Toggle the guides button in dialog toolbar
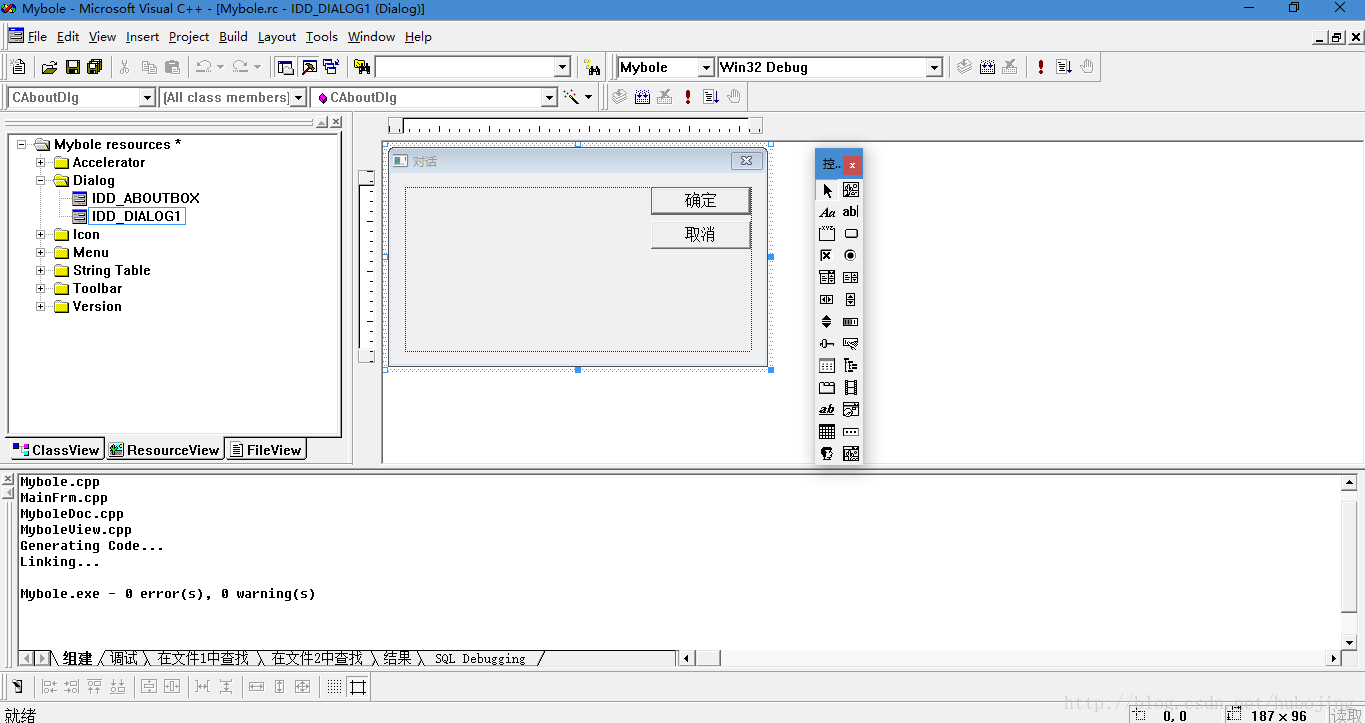The image size is (1365, 723). [x=358, y=687]
